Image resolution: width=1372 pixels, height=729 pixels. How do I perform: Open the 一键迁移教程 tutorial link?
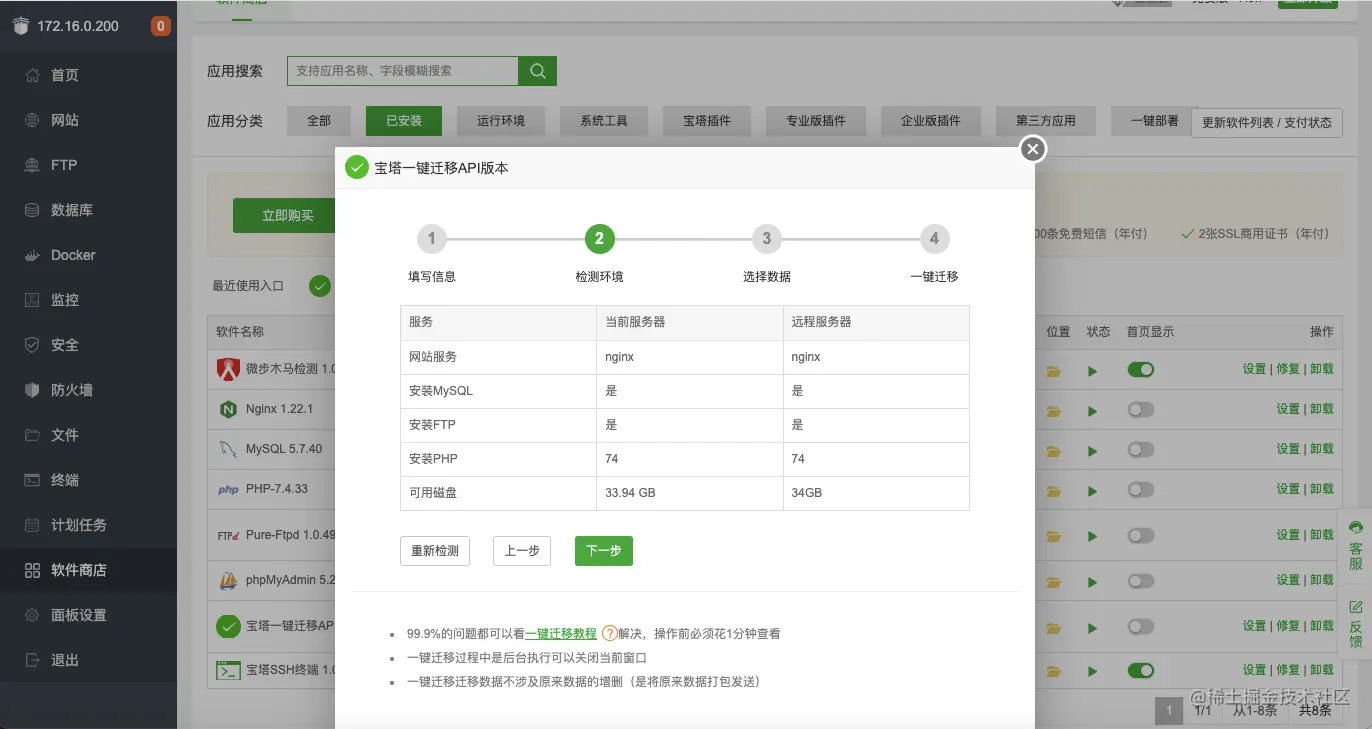(x=561, y=634)
